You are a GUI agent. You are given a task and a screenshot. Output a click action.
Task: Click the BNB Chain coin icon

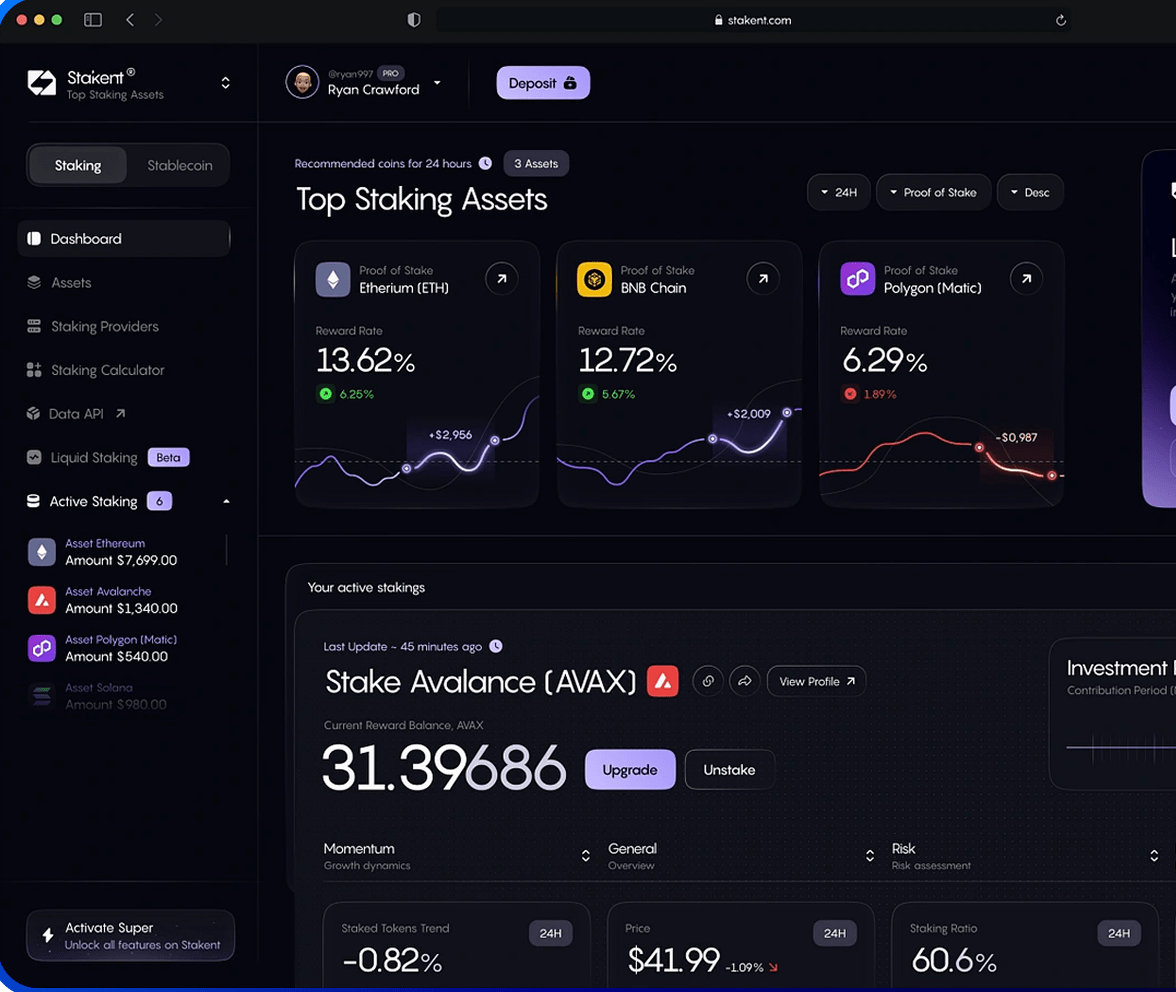click(594, 279)
